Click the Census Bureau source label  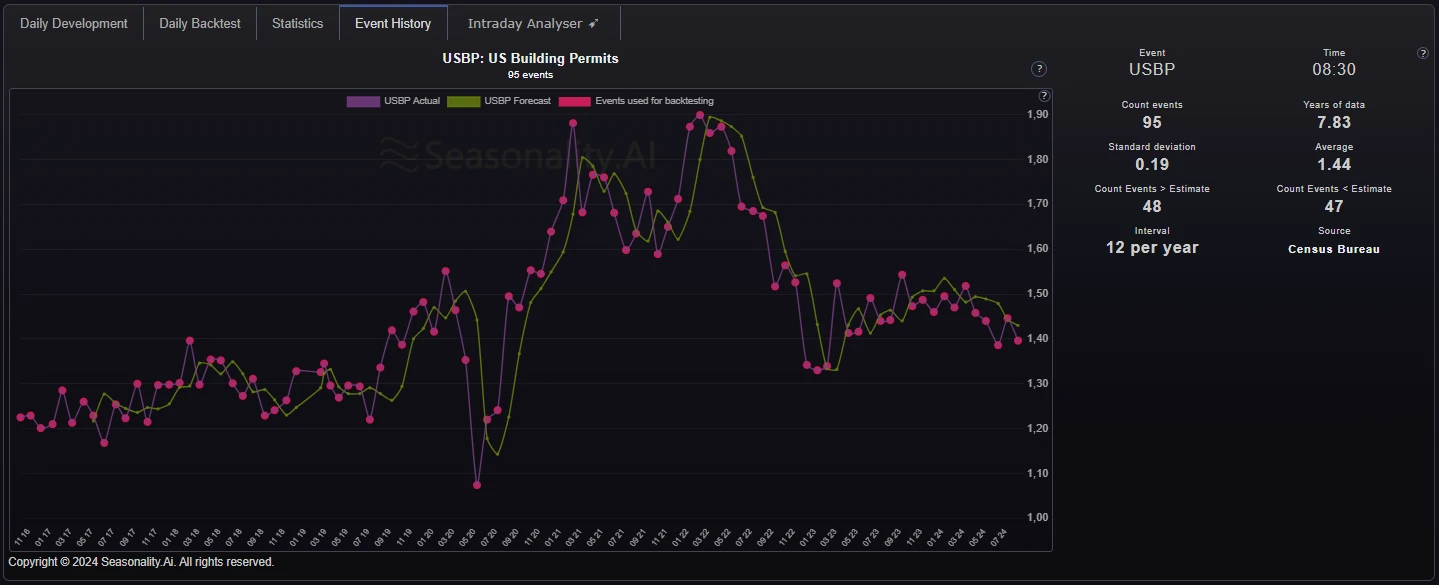click(x=1333, y=249)
